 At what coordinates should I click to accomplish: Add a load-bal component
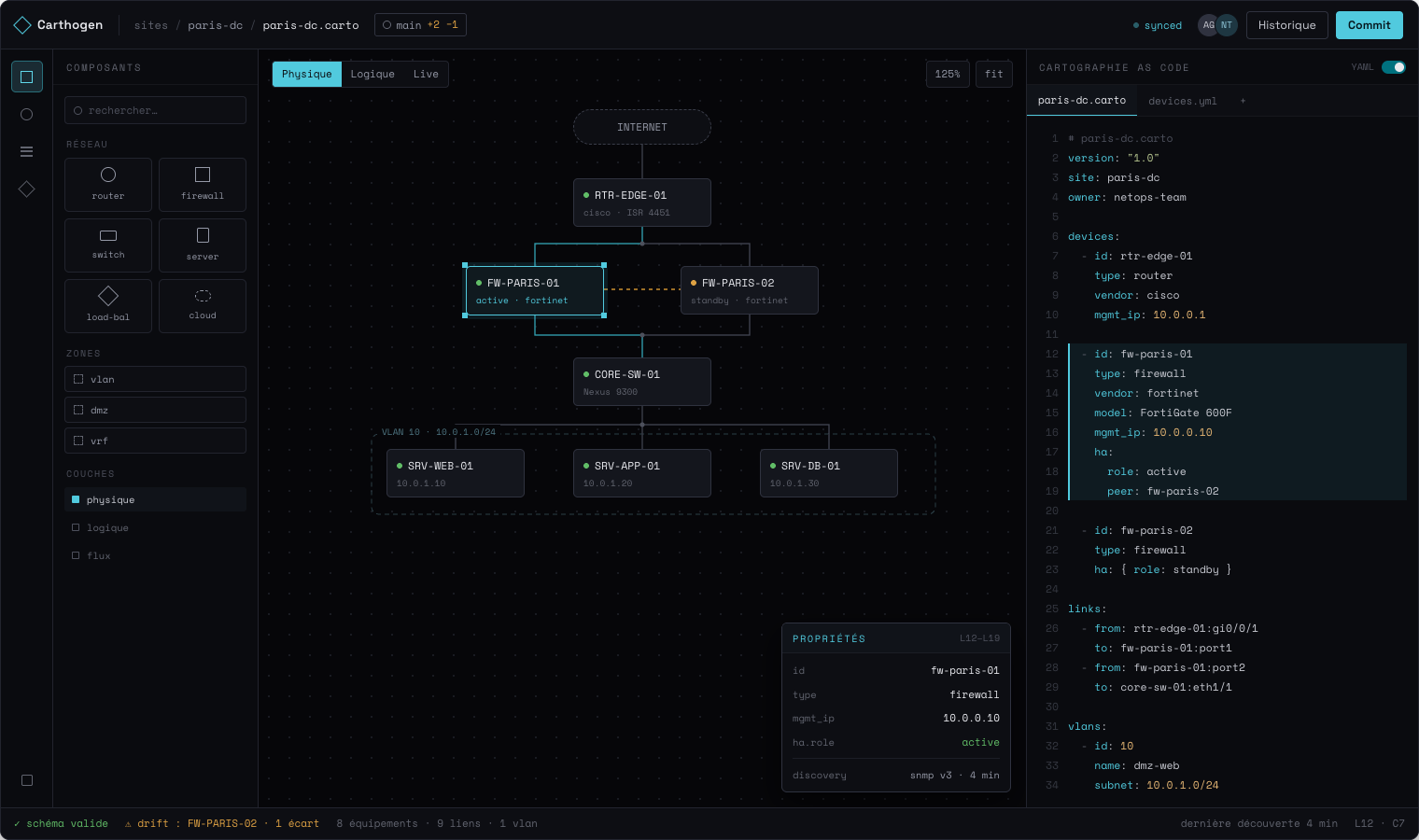pos(108,305)
